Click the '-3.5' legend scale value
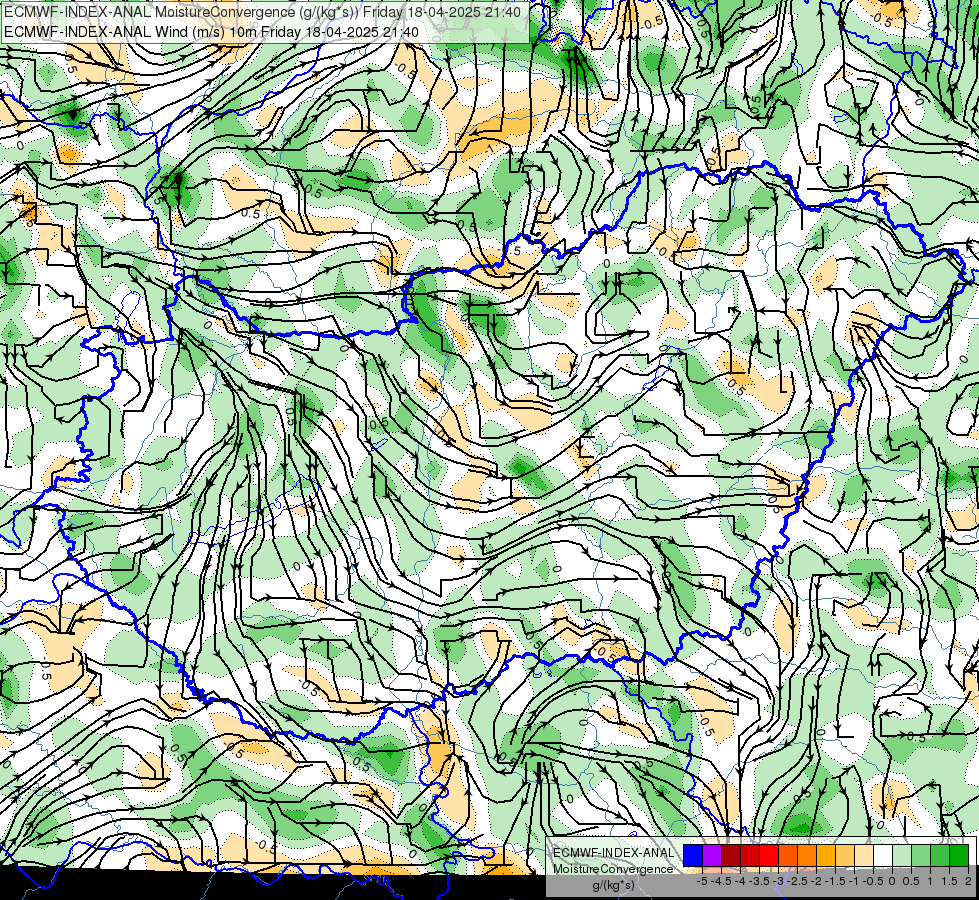Viewport: 979px width, 900px height. tap(760, 881)
